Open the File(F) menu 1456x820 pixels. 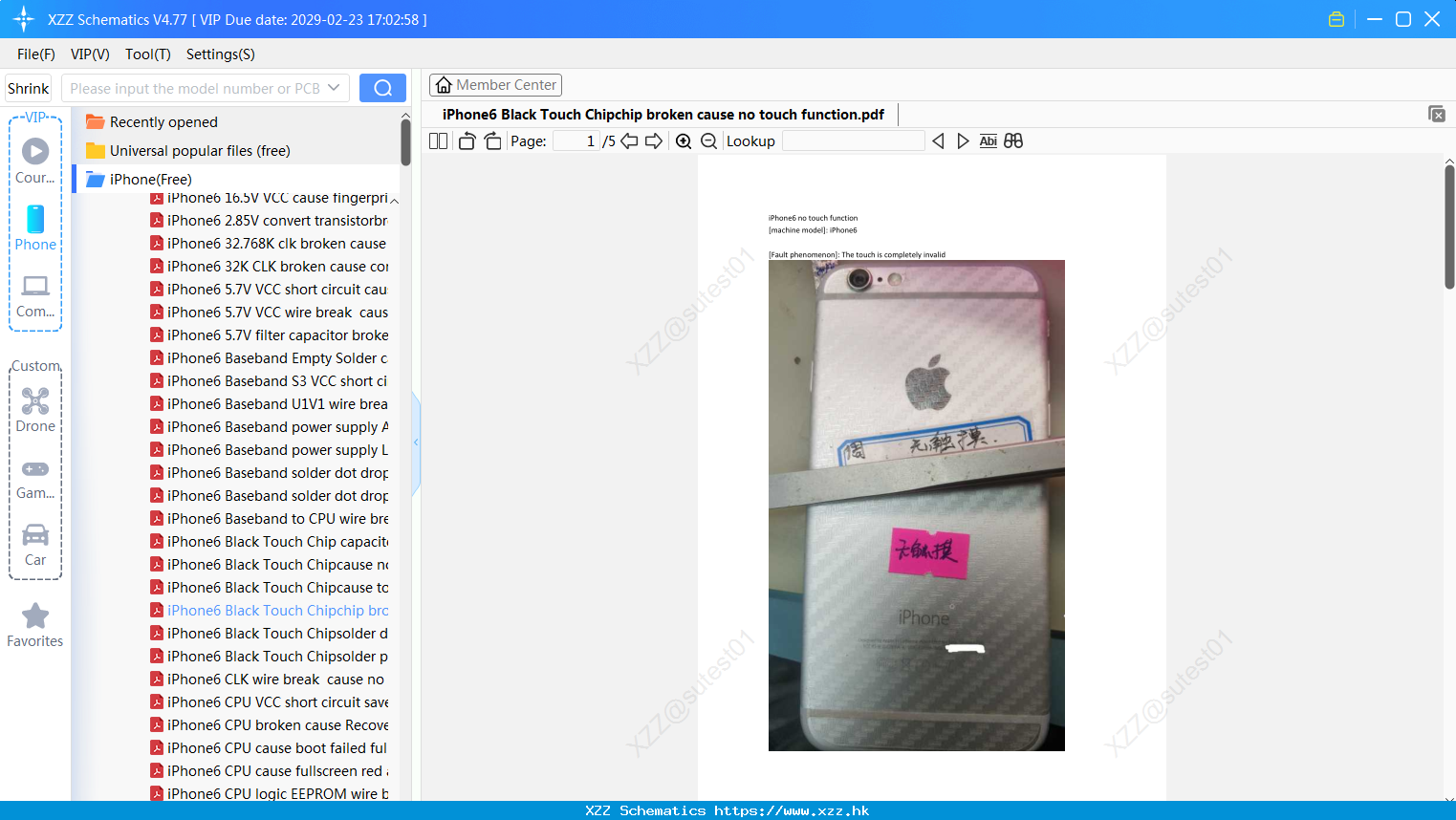[x=36, y=54]
